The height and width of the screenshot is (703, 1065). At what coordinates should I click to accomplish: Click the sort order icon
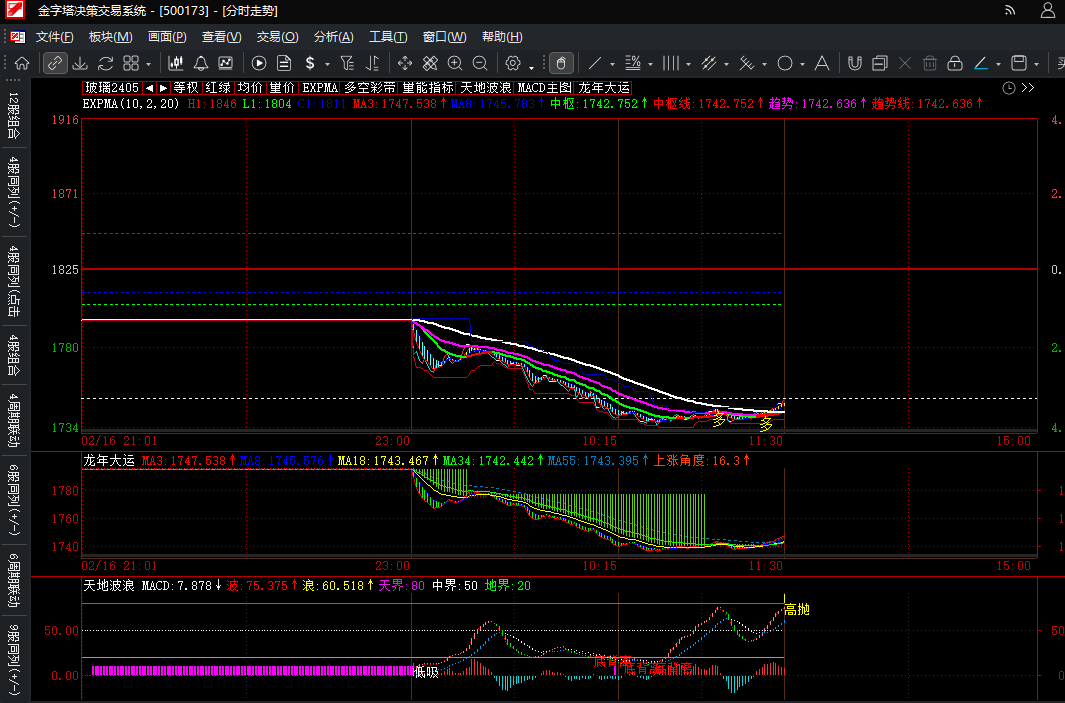point(372,63)
